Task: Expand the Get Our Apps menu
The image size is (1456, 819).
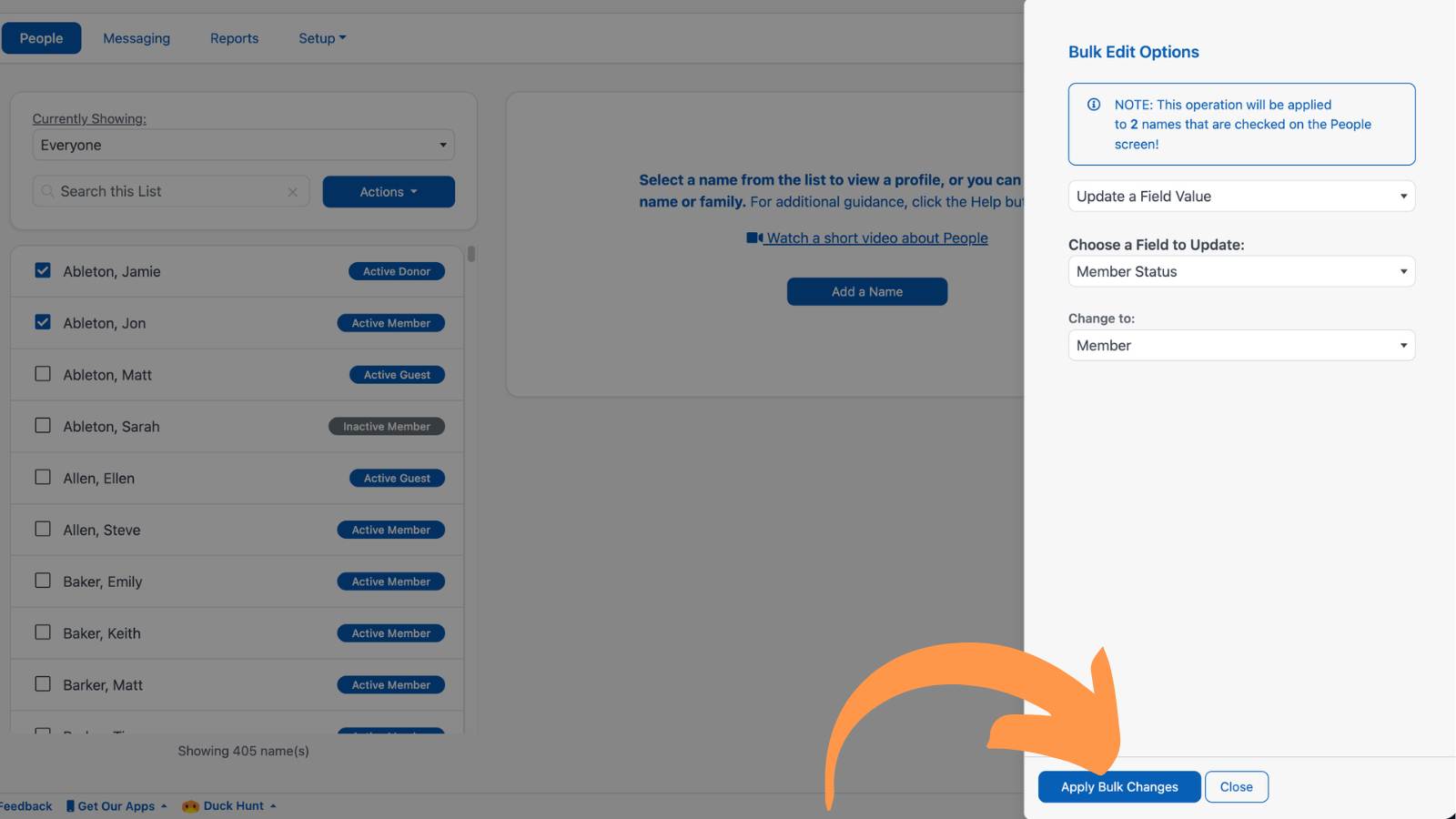Action: pos(116,806)
